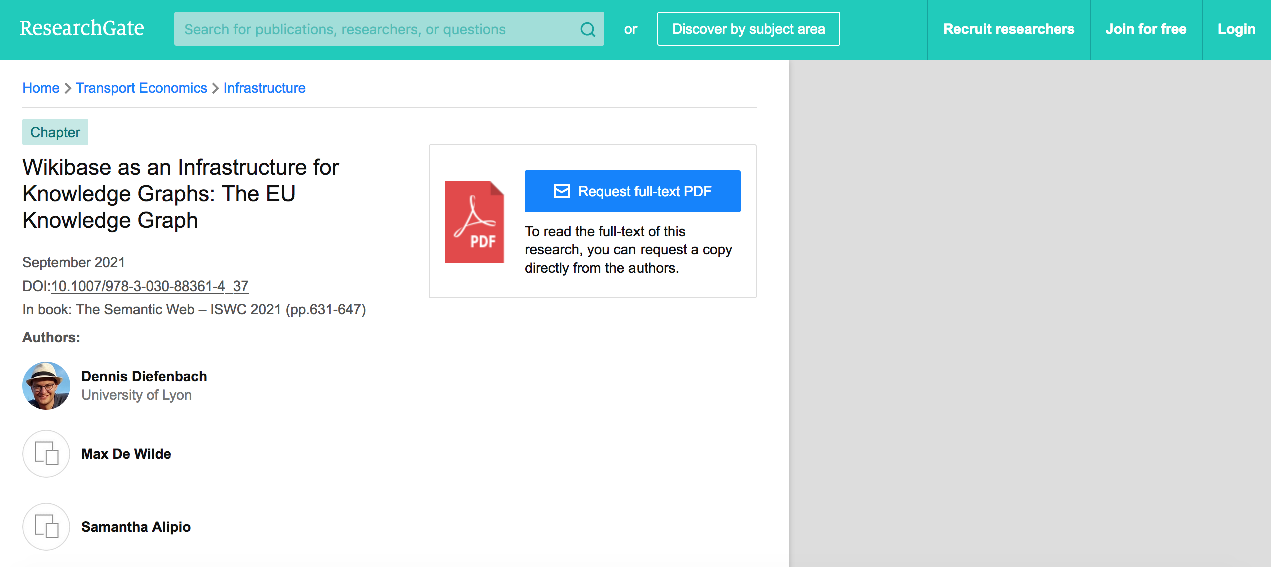Click Max De Wilde's placeholder avatar icon
The image size is (1271, 567).
coord(46,454)
